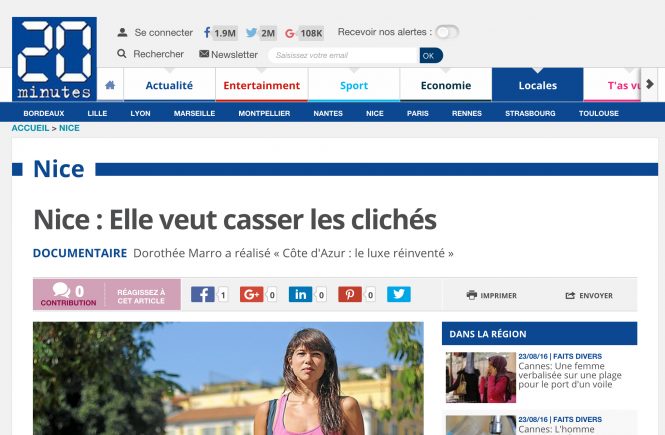665x435 pixels.
Task: Open the Cannes femme verbalisée article thumbnail
Action: 481,377
